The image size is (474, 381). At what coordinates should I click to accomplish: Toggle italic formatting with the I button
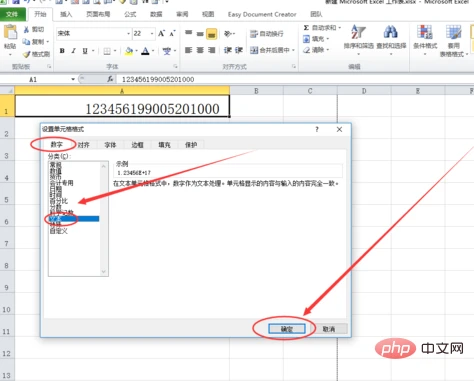74,51
